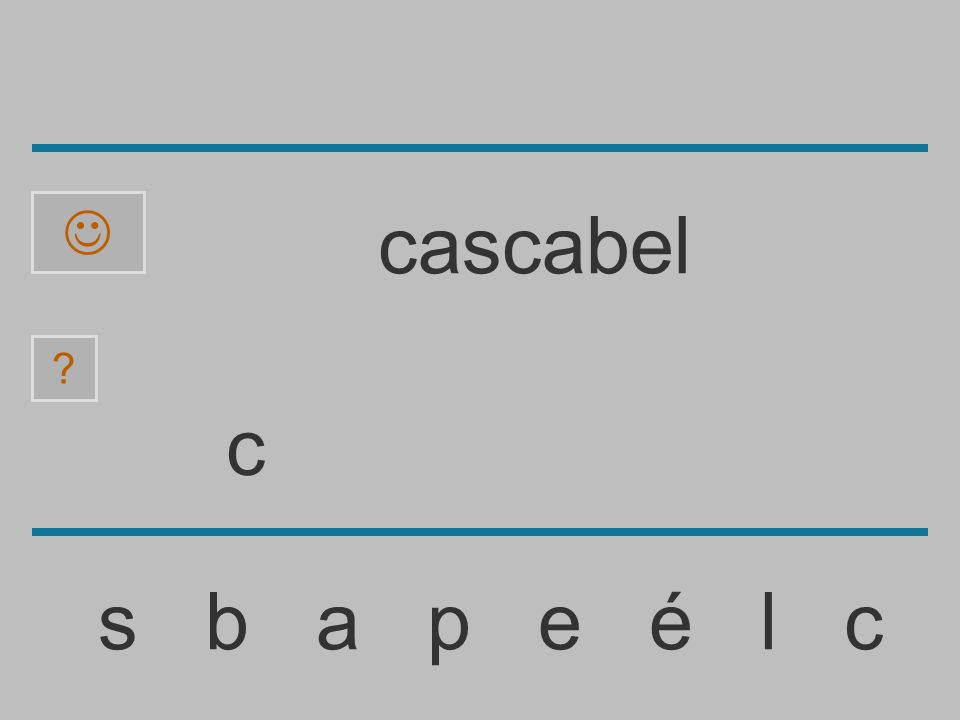Click the orange smiley face button

click(88, 233)
